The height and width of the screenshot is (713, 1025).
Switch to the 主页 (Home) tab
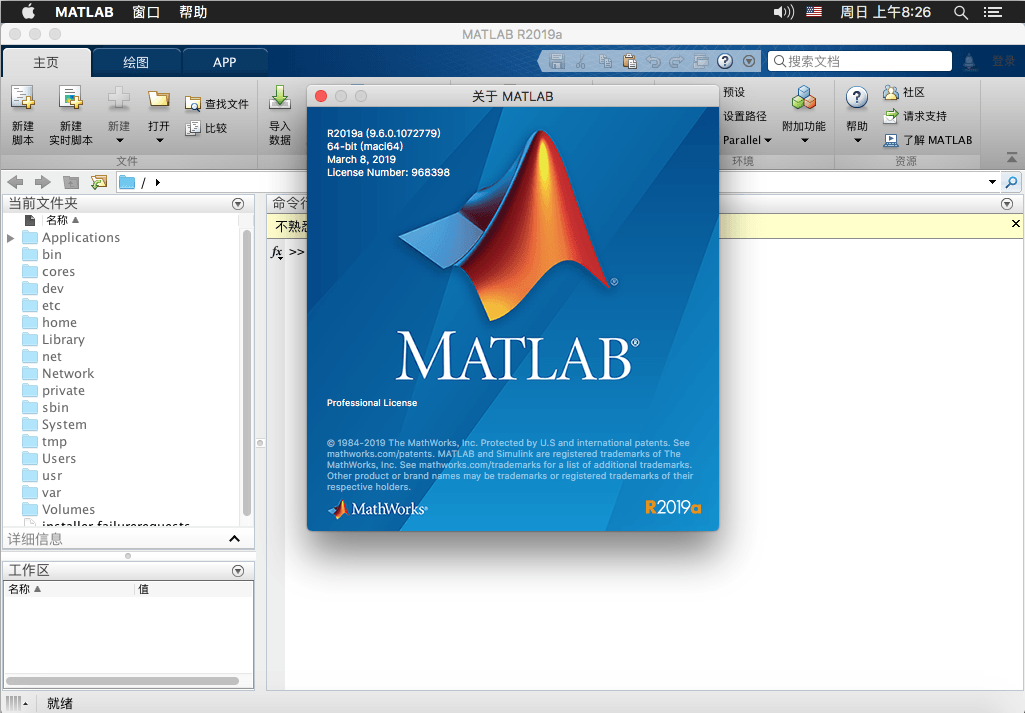(46, 62)
